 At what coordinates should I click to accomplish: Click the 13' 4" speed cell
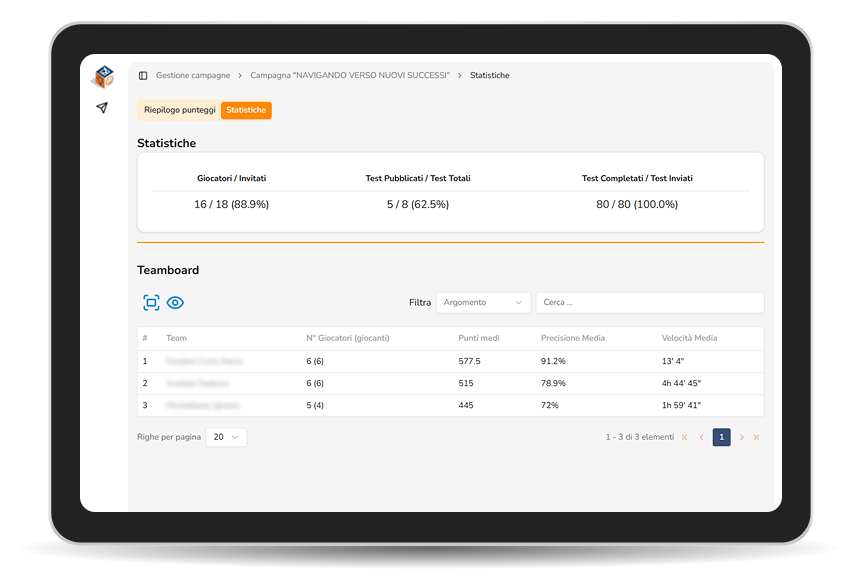pos(673,361)
